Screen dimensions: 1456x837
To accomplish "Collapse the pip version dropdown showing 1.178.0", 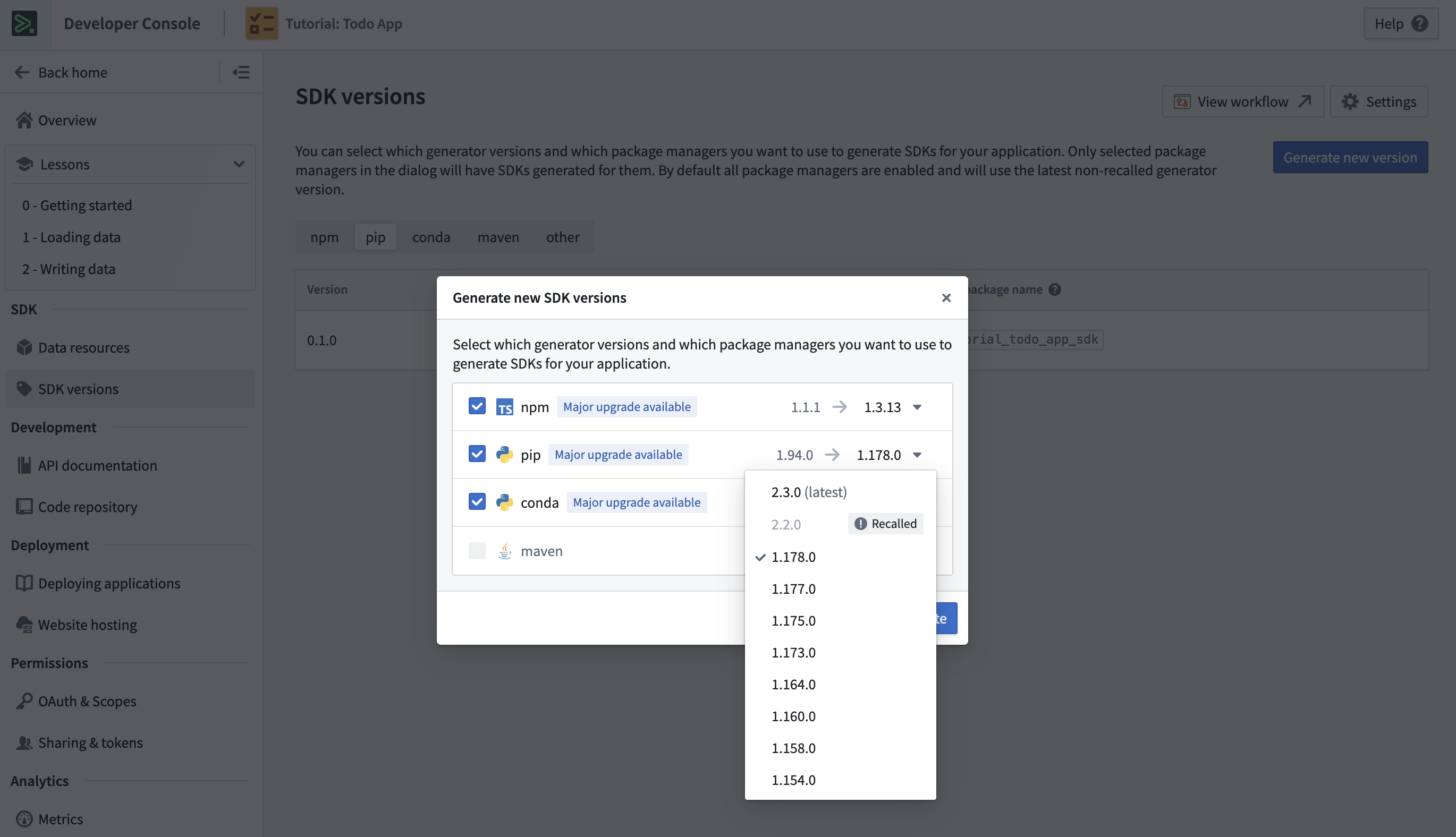I will [x=890, y=455].
